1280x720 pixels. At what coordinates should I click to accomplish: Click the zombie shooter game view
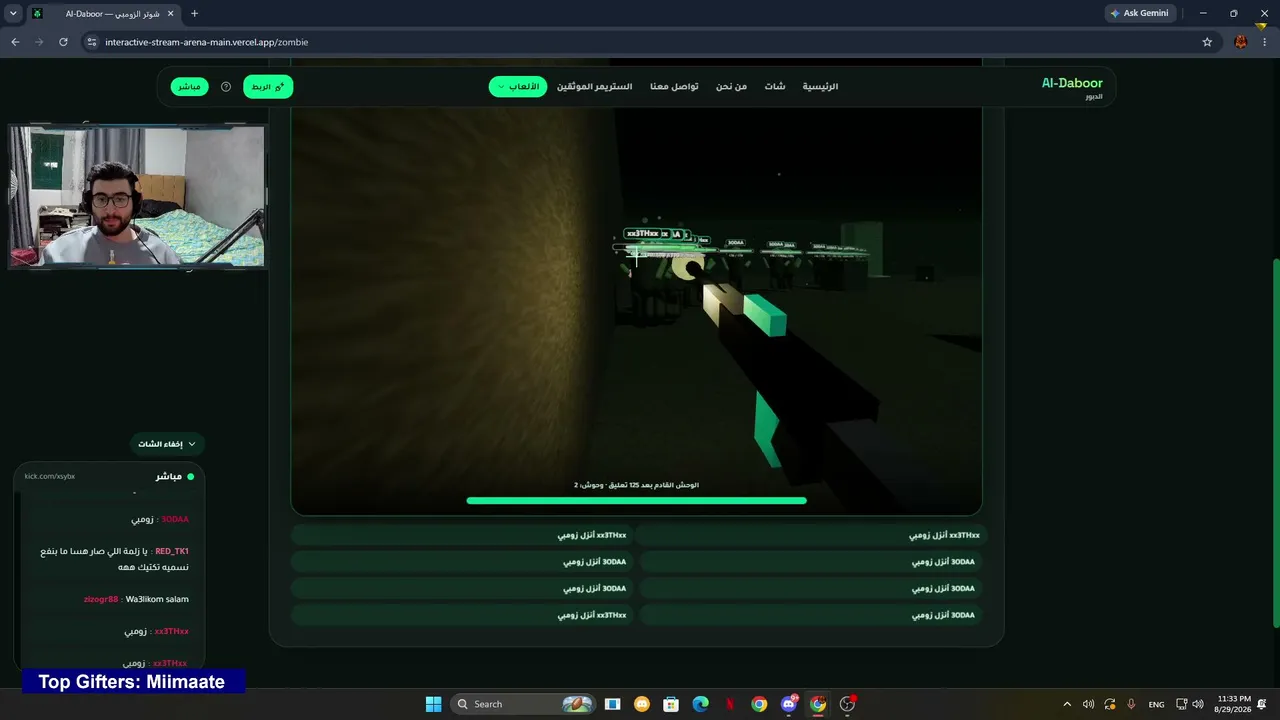(x=636, y=310)
